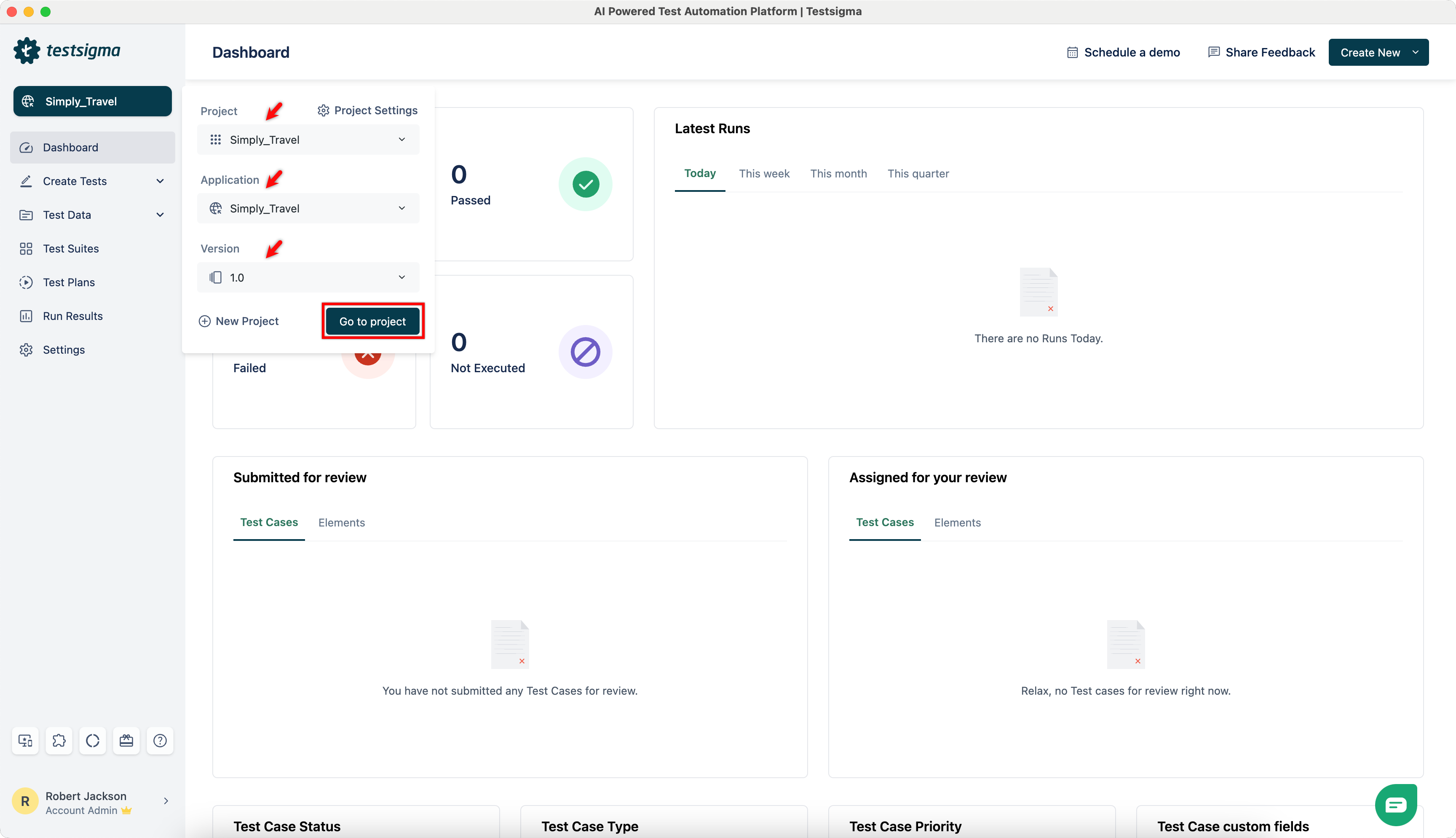Click the testsigma gear logo
Screen dimensions: 1456x838
[x=27, y=51]
